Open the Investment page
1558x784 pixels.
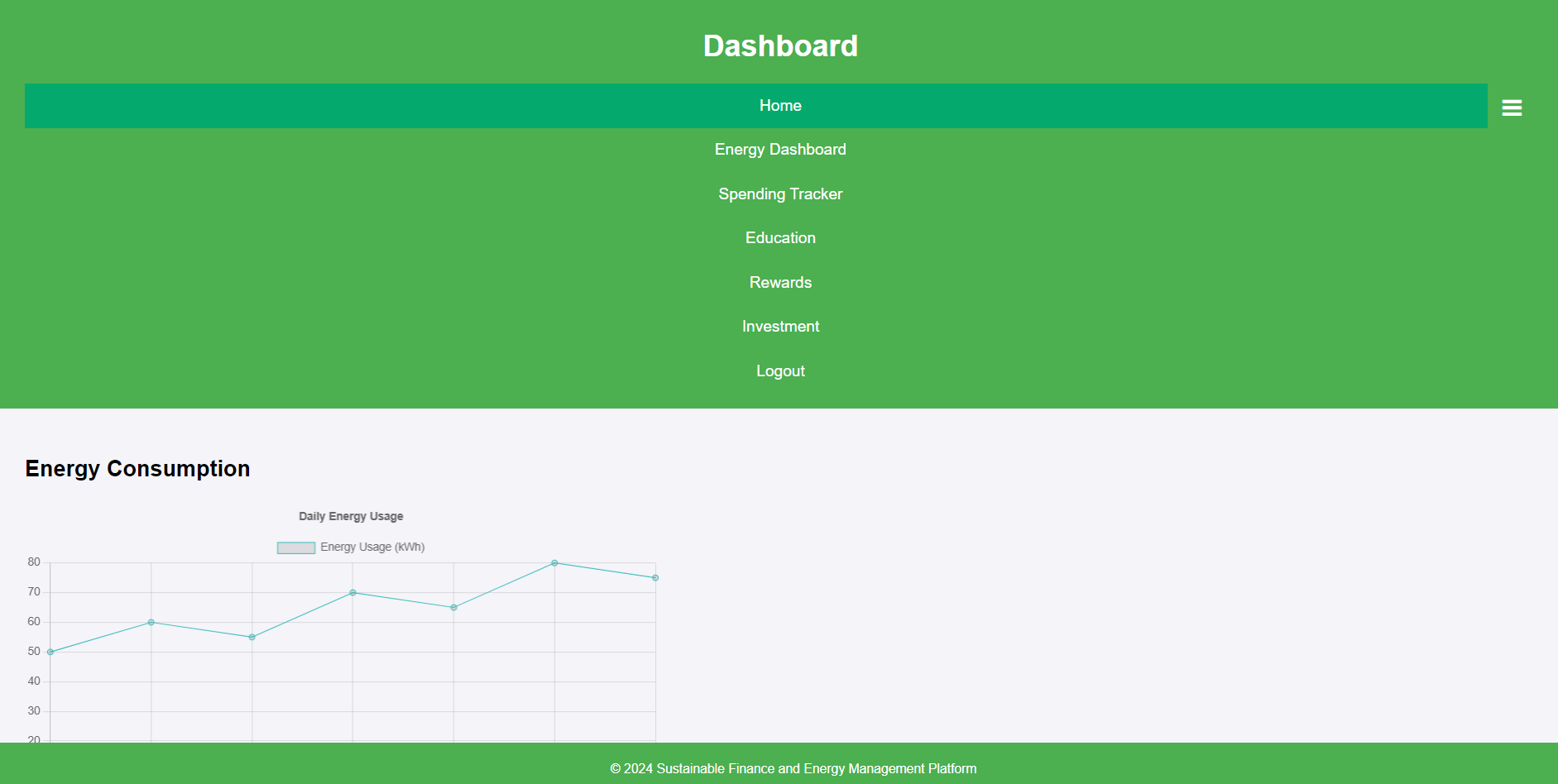tap(779, 327)
